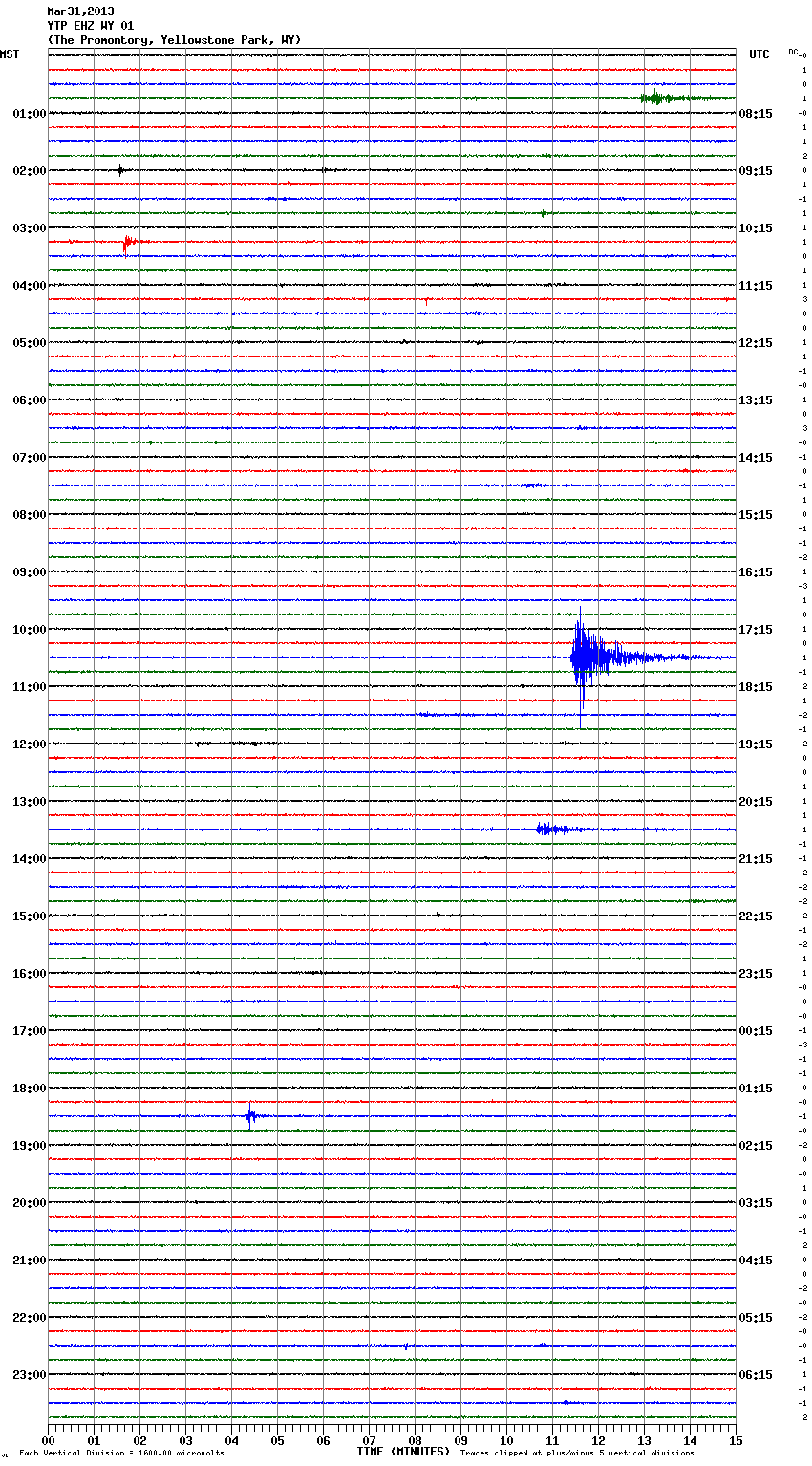
Task: Click the Traces clipped at plus/minus 5 note
Action: (x=577, y=1453)
